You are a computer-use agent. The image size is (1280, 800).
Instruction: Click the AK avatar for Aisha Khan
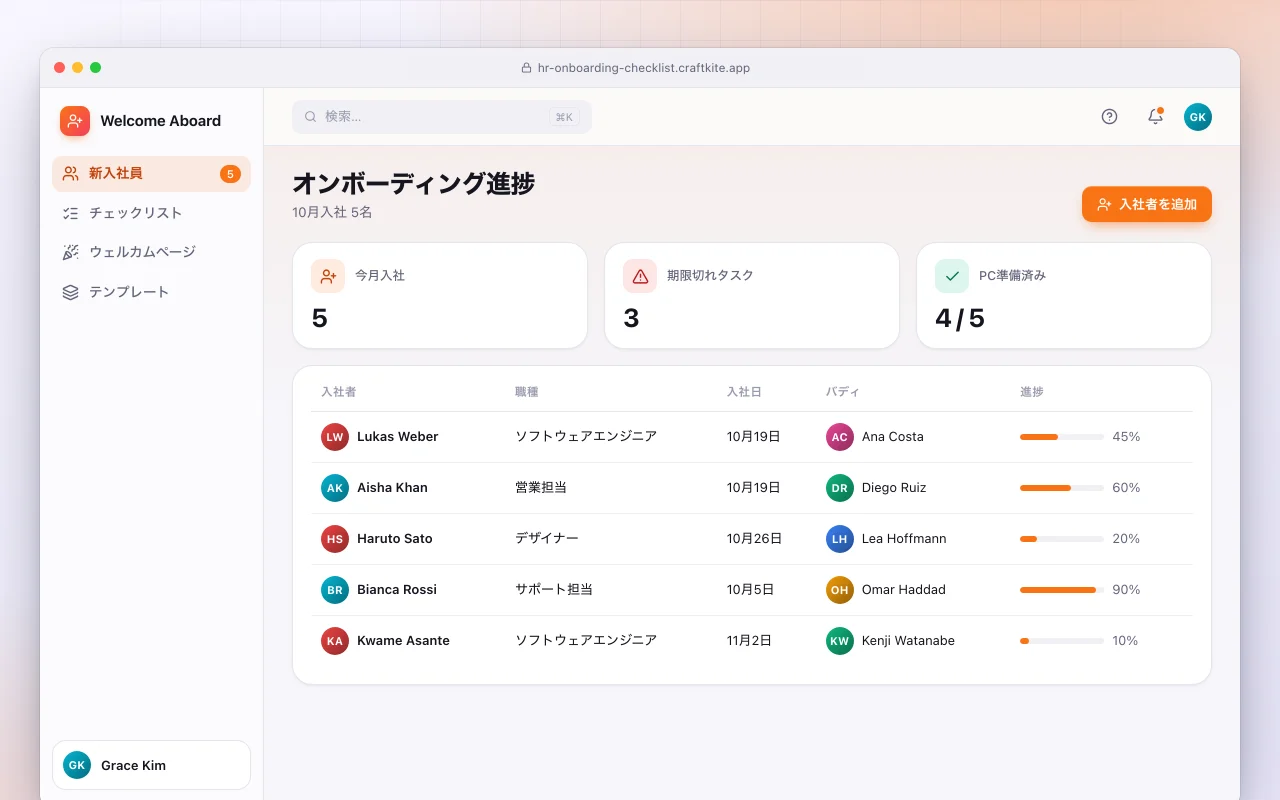[335, 488]
